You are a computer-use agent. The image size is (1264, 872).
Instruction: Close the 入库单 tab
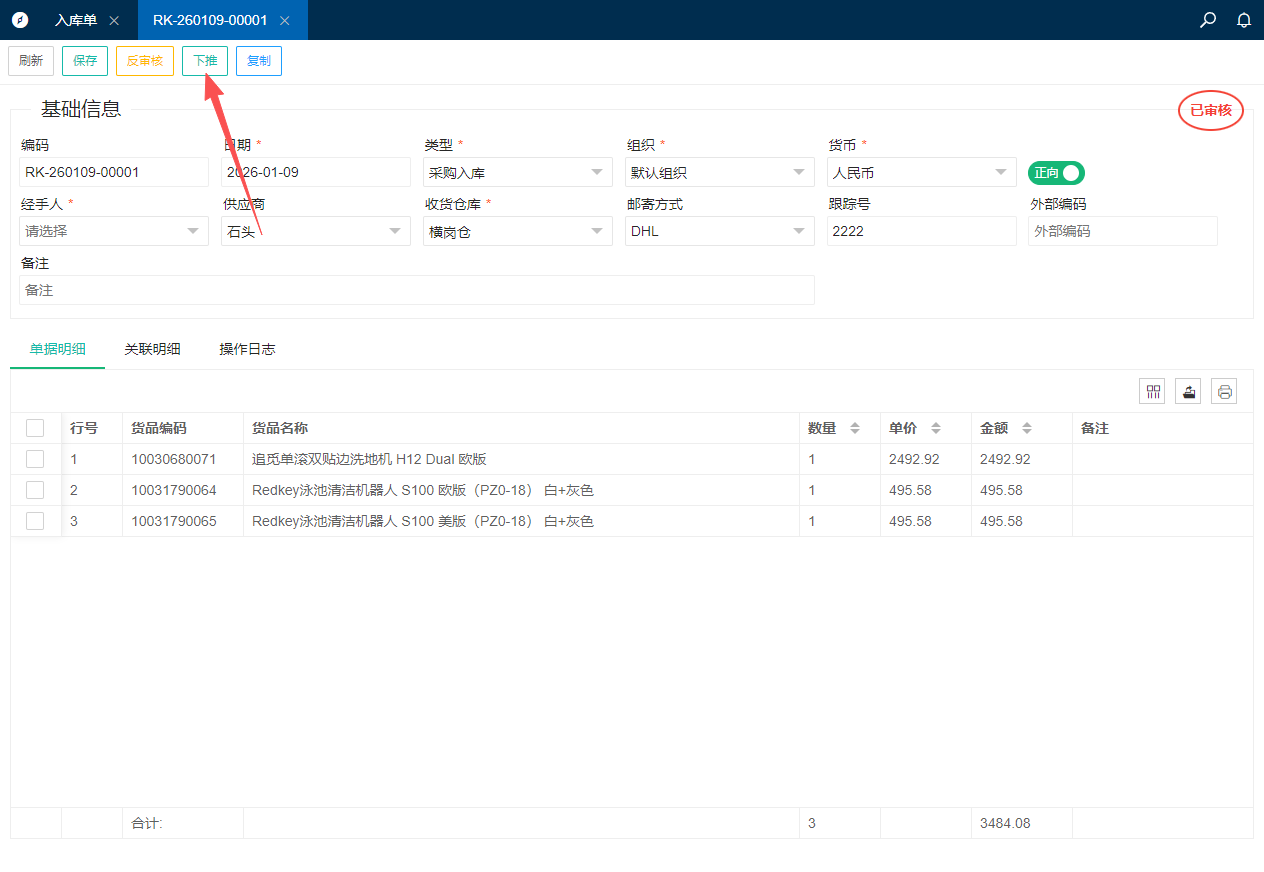click(x=114, y=20)
